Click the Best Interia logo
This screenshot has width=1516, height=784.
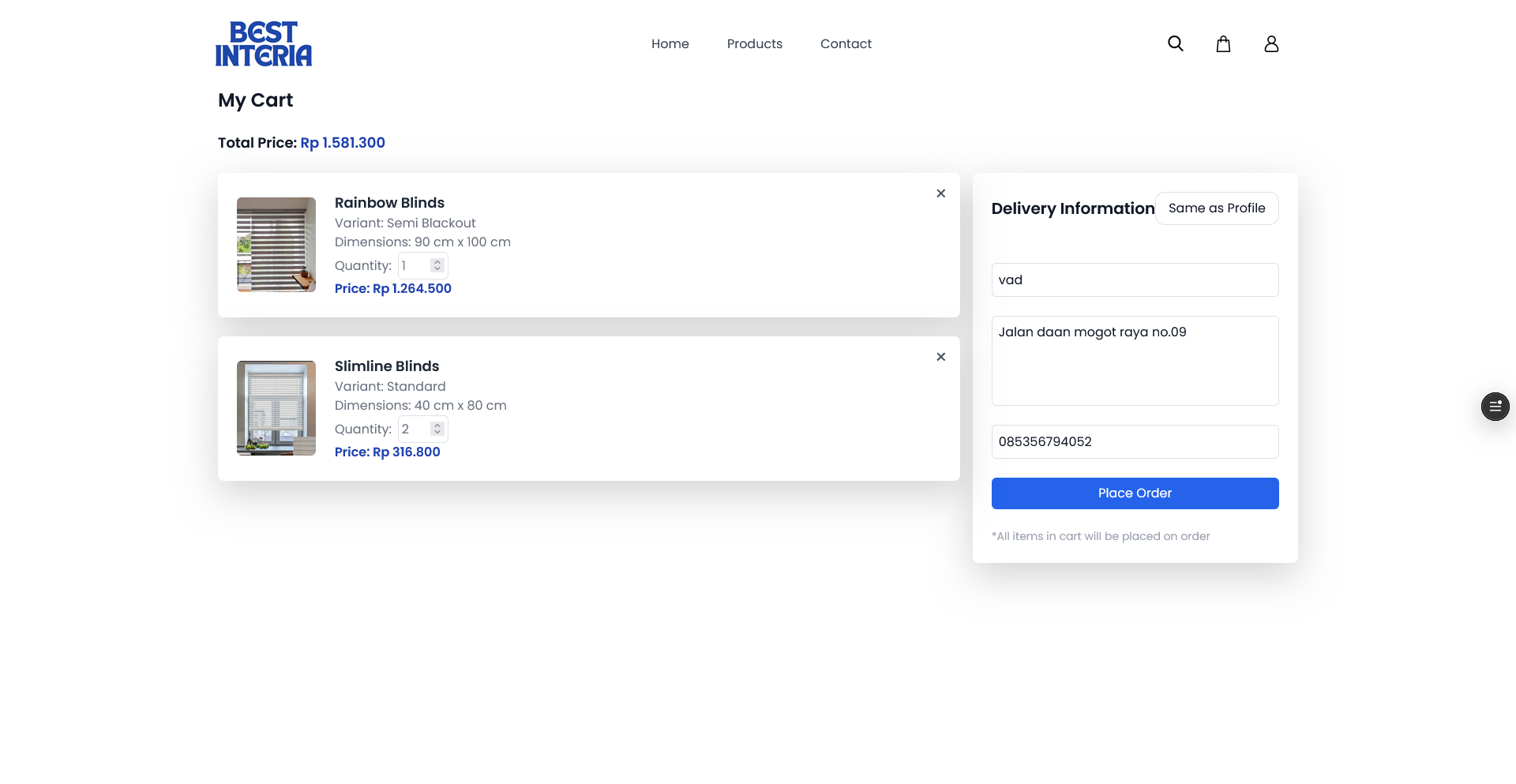click(x=264, y=44)
